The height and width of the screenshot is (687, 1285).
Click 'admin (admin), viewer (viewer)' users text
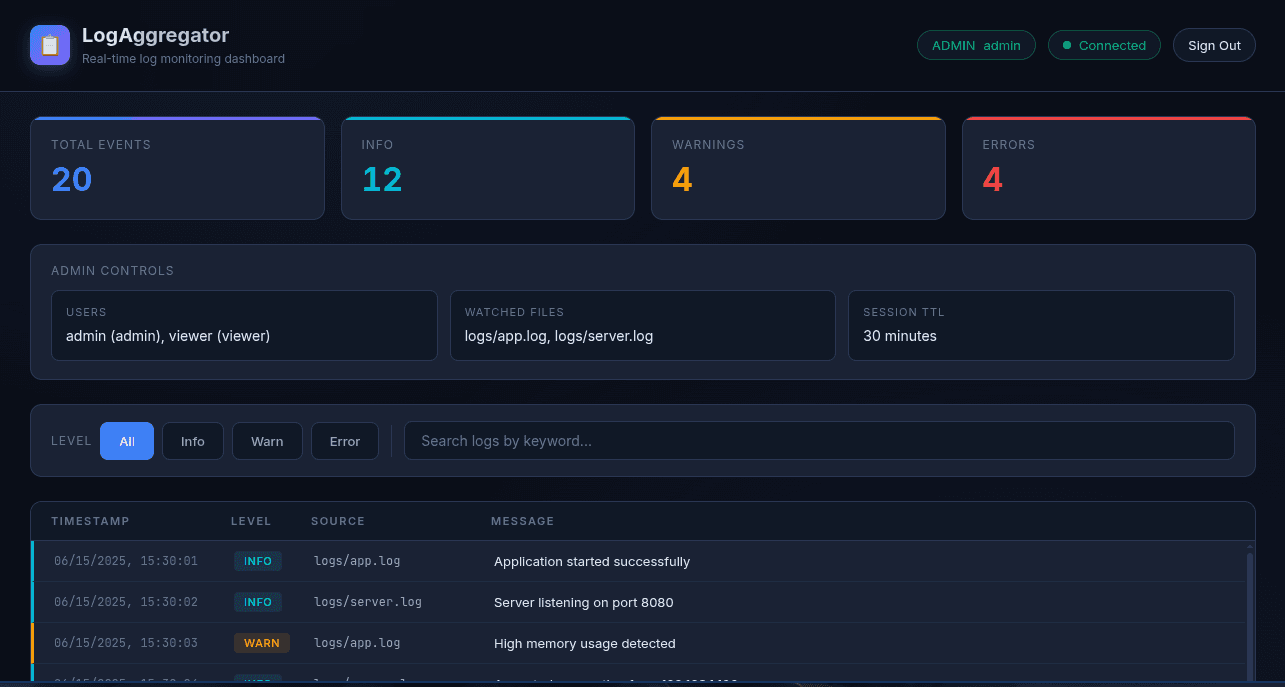(x=168, y=336)
